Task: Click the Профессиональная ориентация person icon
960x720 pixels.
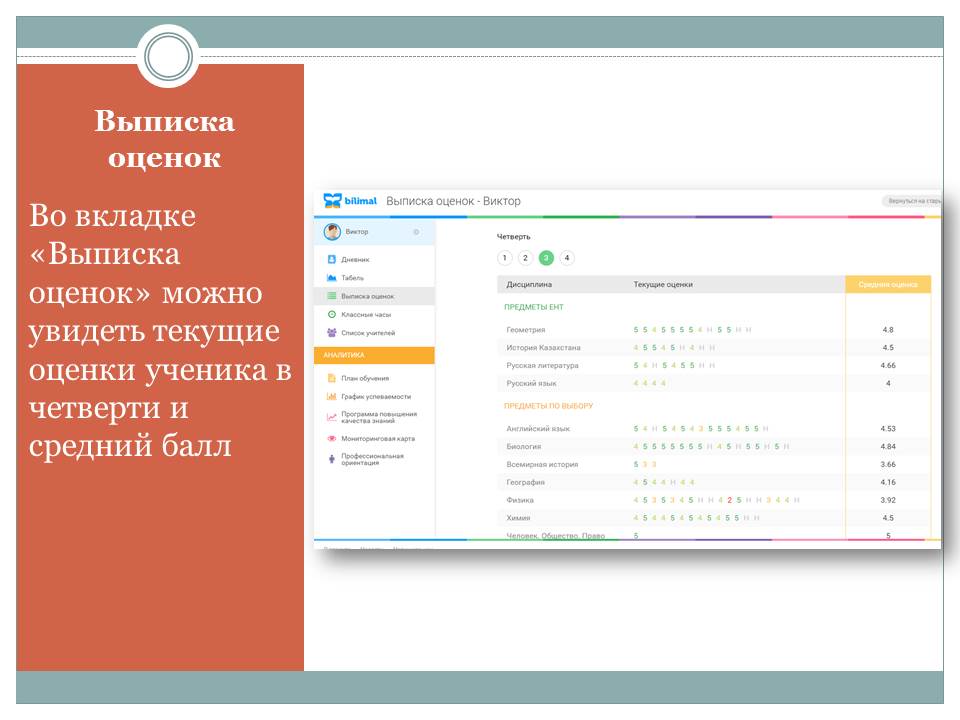Action: 332,459
